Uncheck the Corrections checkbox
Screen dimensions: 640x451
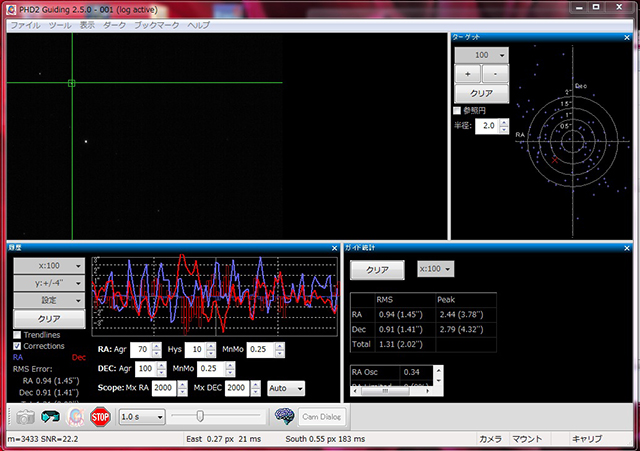[17, 346]
